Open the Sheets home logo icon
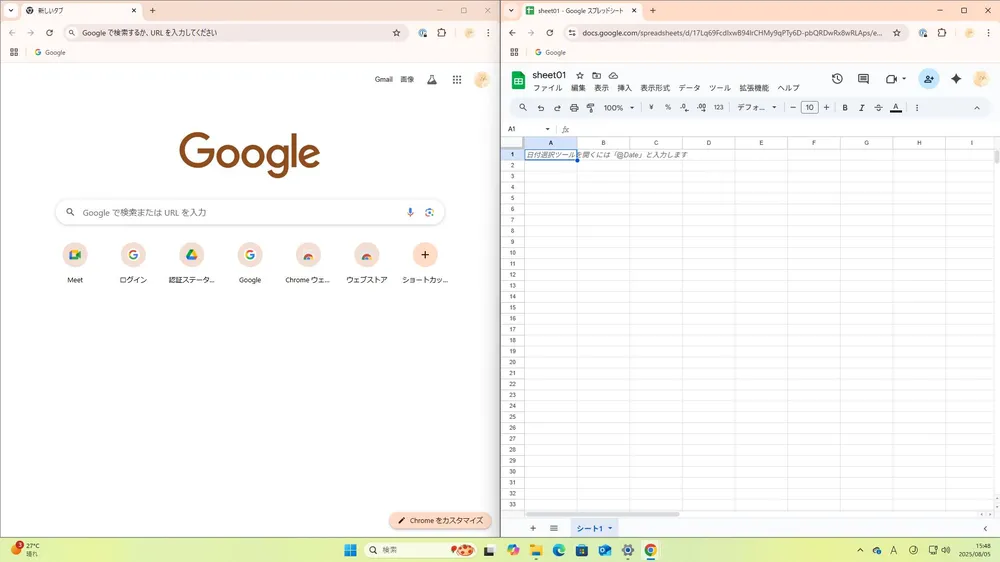This screenshot has height=562, width=1000. [518, 81]
